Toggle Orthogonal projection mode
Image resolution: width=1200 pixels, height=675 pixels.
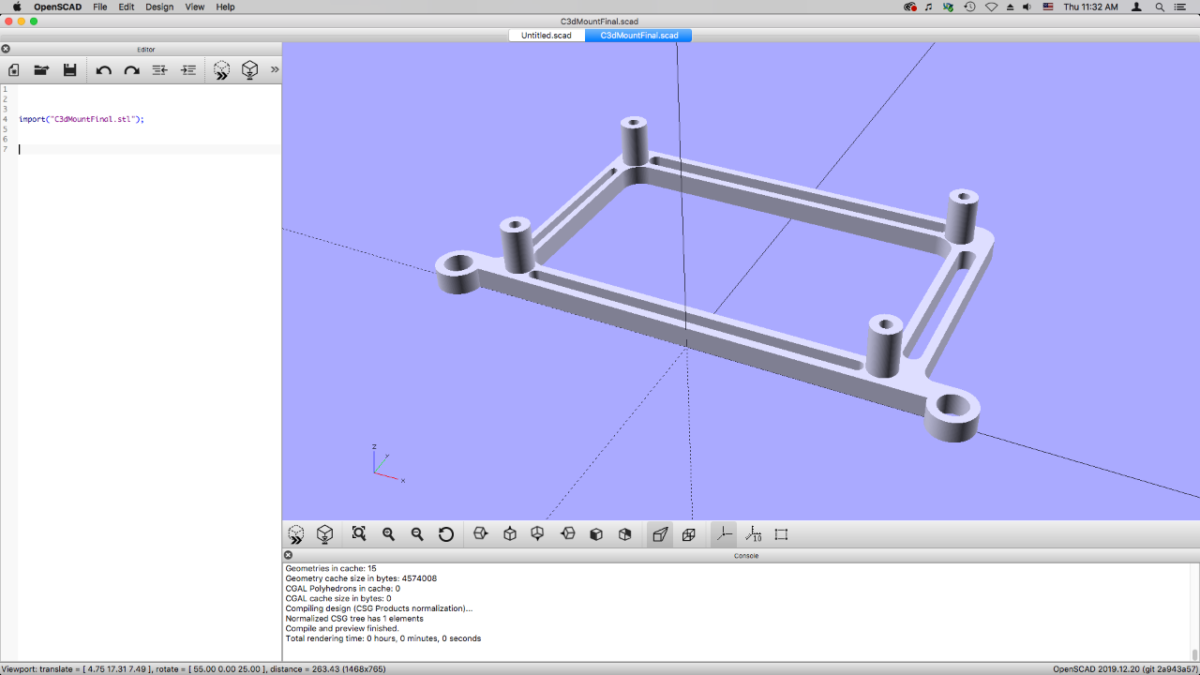(688, 534)
